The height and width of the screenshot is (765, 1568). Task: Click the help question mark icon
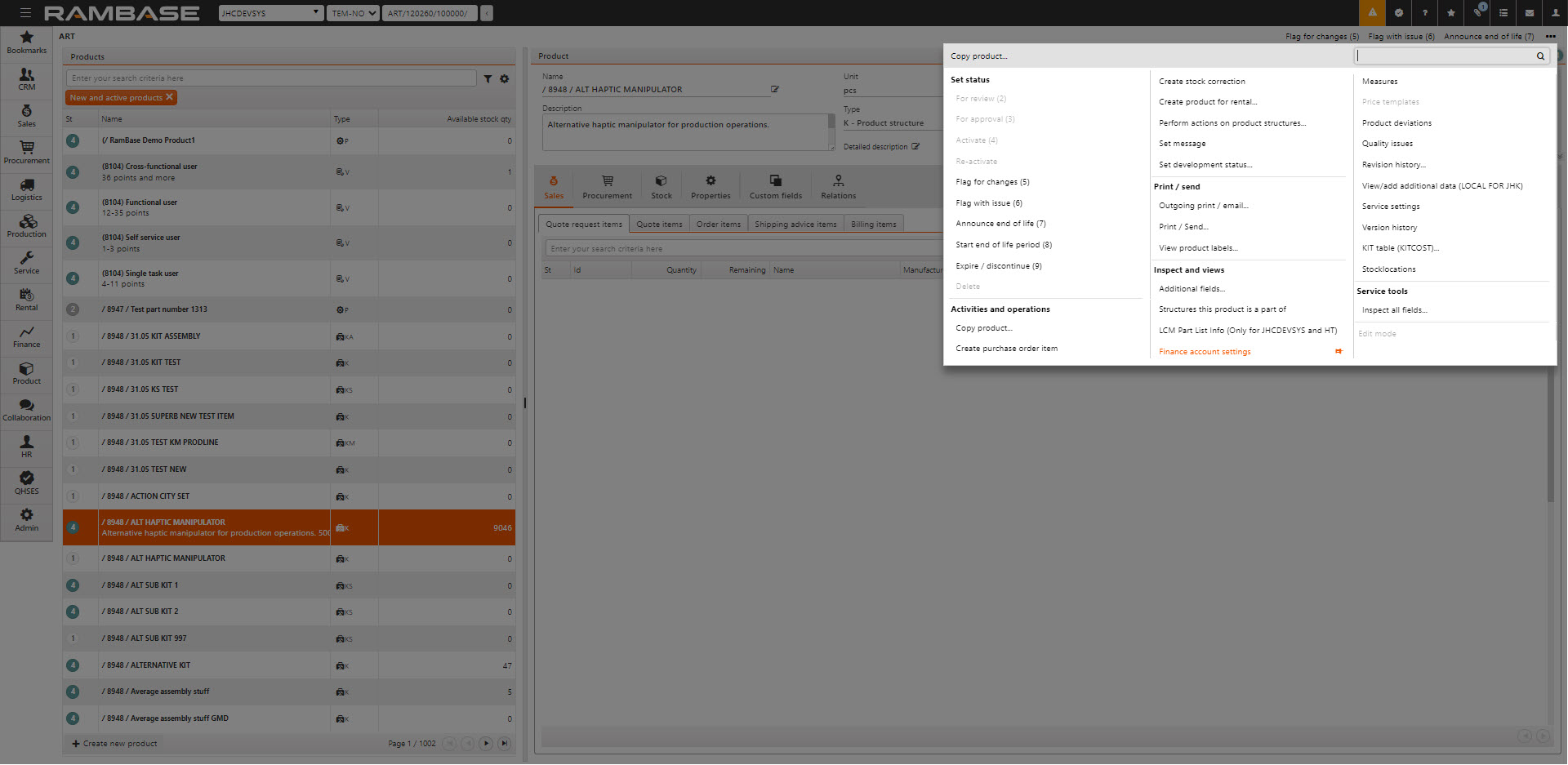(x=1424, y=13)
